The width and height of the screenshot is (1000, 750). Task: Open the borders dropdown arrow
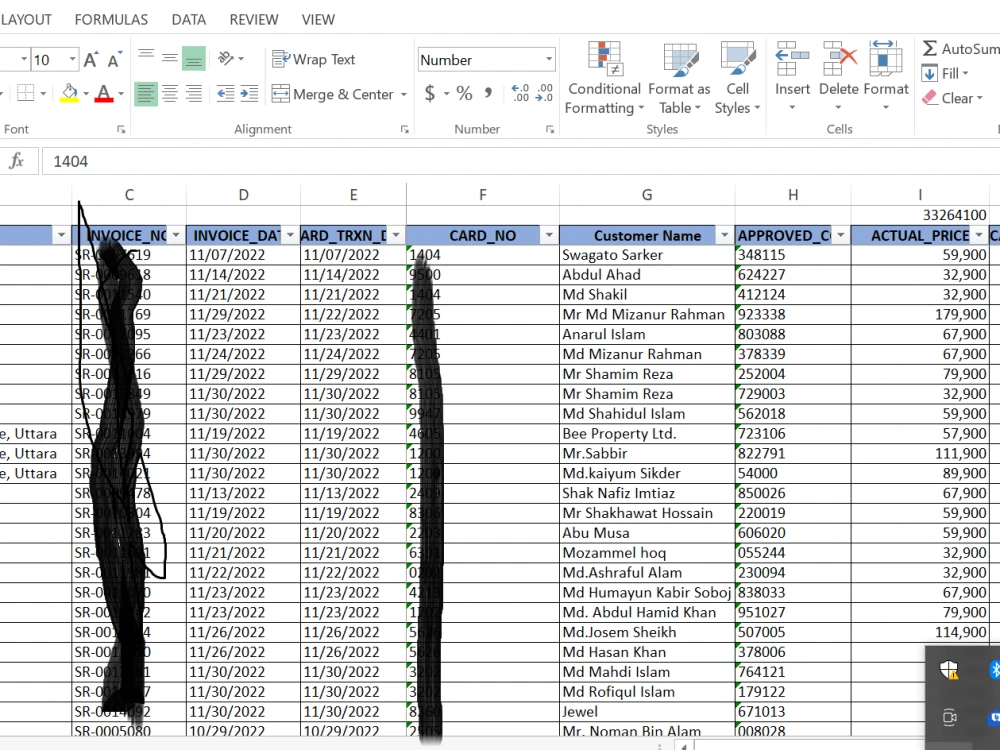[x=43, y=94]
